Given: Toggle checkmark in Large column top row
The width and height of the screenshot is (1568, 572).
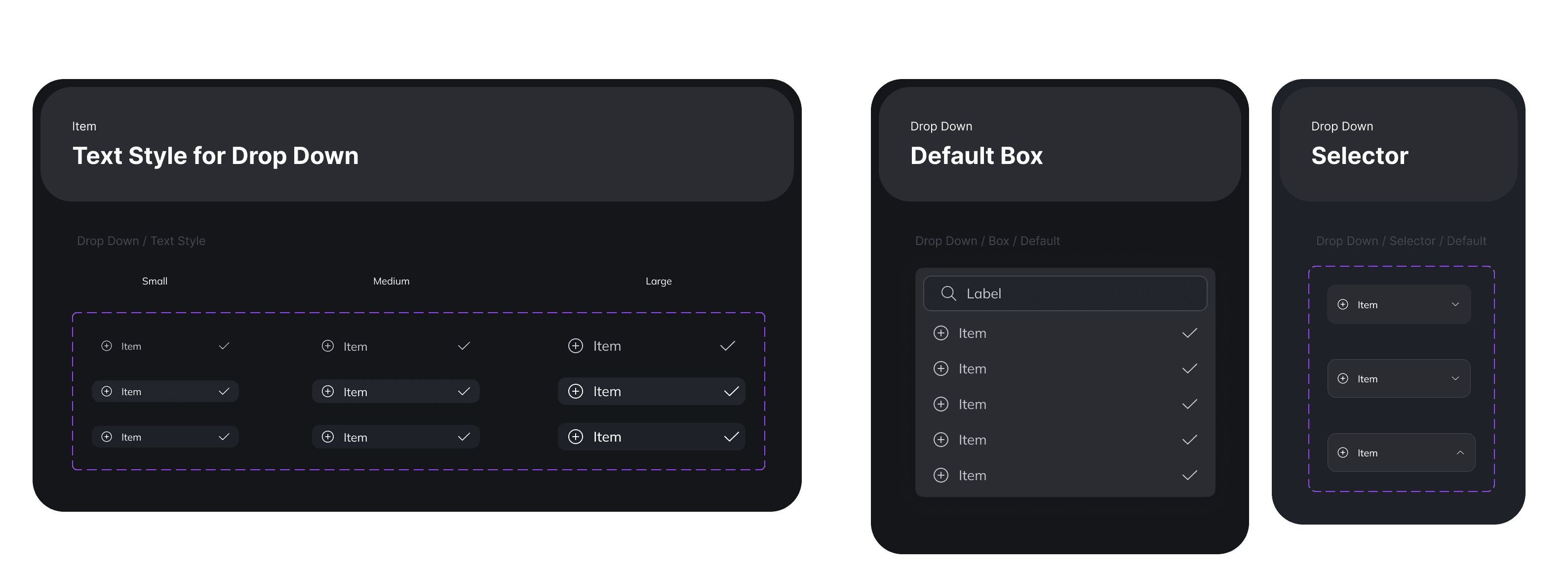Looking at the screenshot, I should point(727,346).
